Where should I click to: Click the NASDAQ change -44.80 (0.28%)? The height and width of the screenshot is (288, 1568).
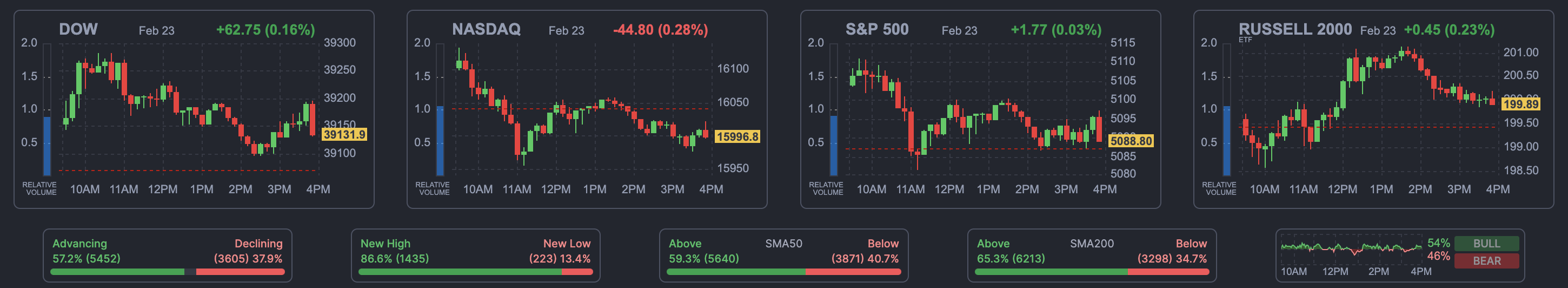(x=660, y=30)
